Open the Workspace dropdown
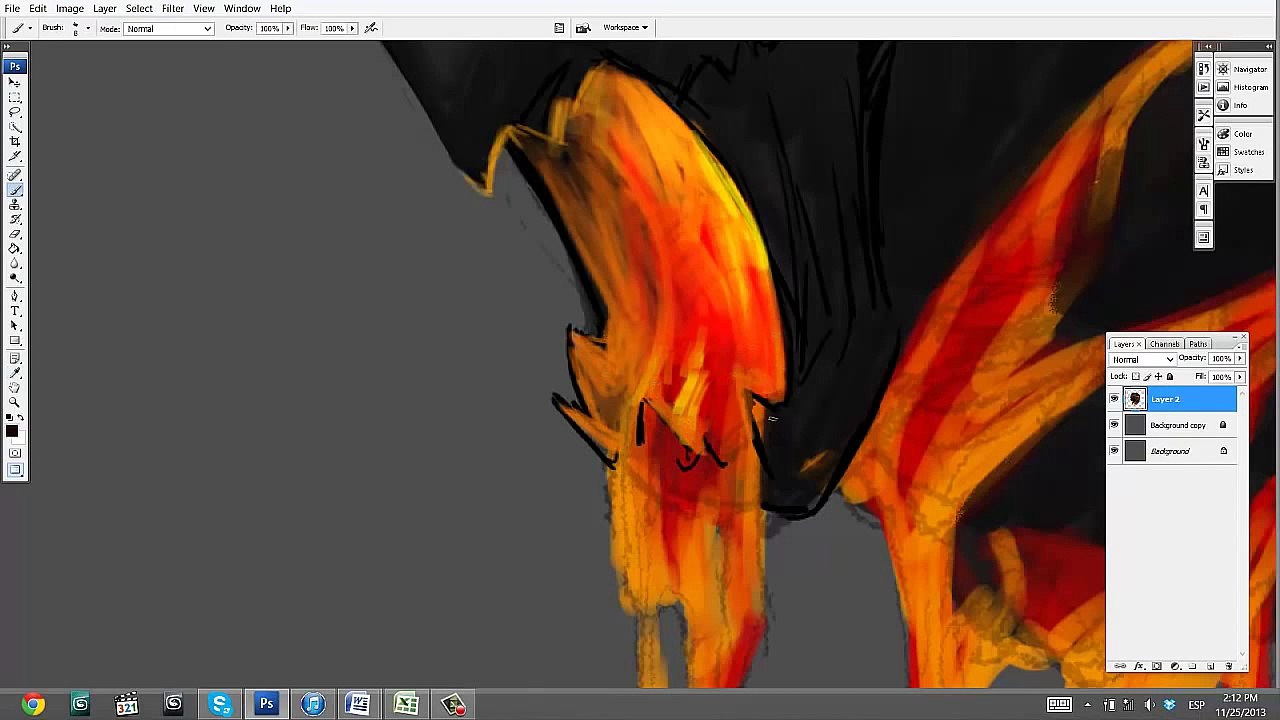1280x720 pixels. point(625,28)
